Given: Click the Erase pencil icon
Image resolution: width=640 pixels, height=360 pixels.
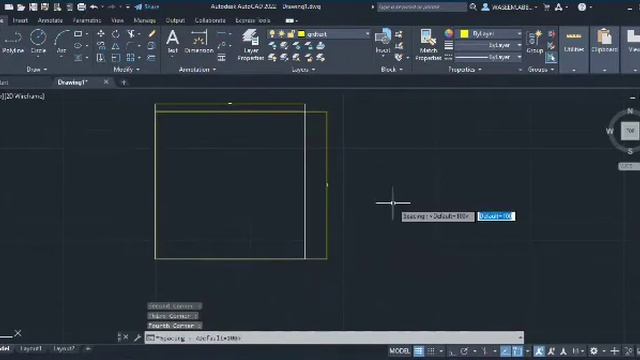Looking at the screenshot, I should pos(152,34).
